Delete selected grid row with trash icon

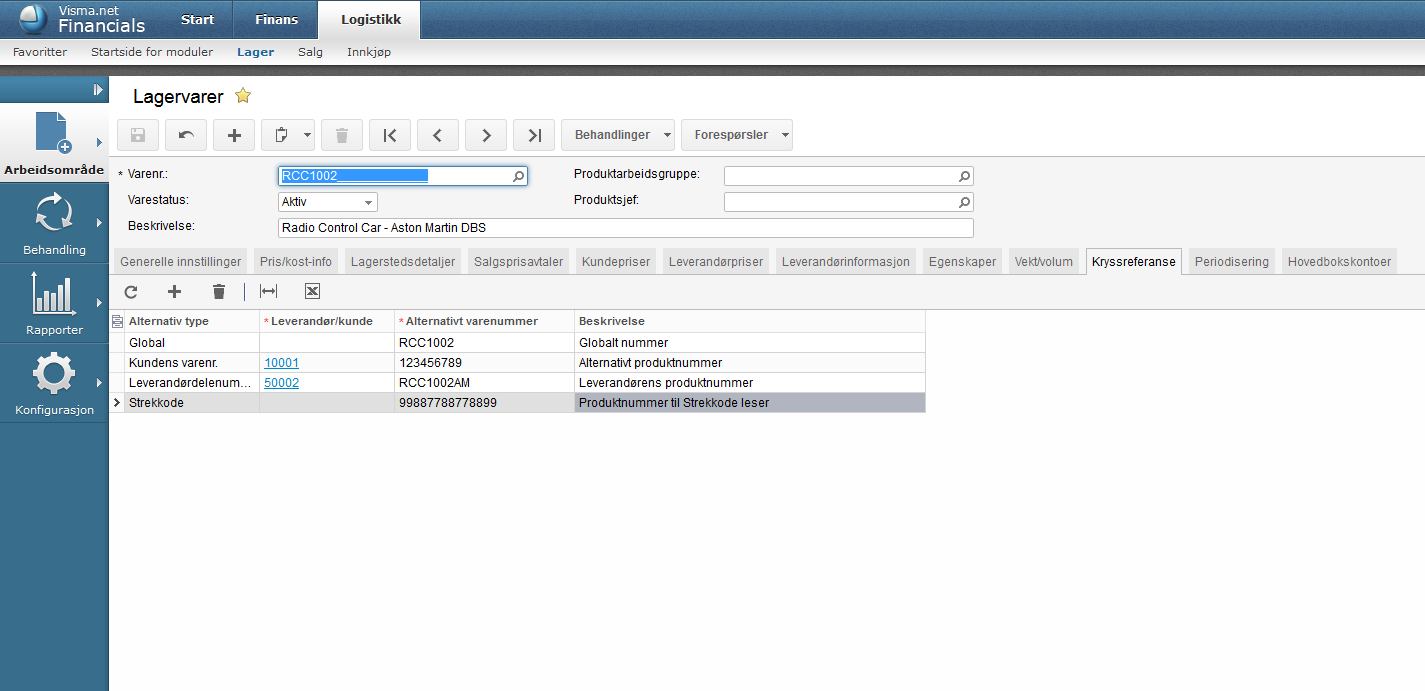pyautogui.click(x=219, y=291)
